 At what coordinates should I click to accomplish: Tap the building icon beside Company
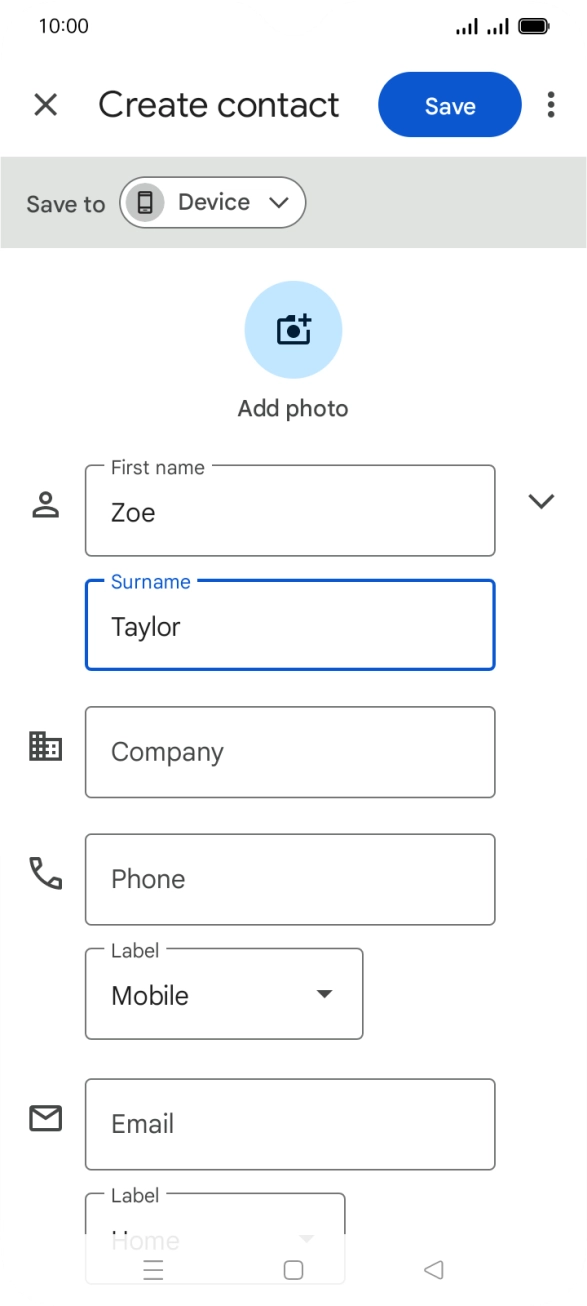[x=46, y=747]
